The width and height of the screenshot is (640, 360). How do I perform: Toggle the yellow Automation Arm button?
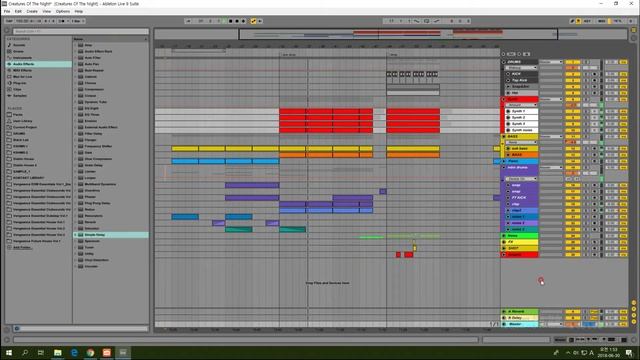pos(253,21)
